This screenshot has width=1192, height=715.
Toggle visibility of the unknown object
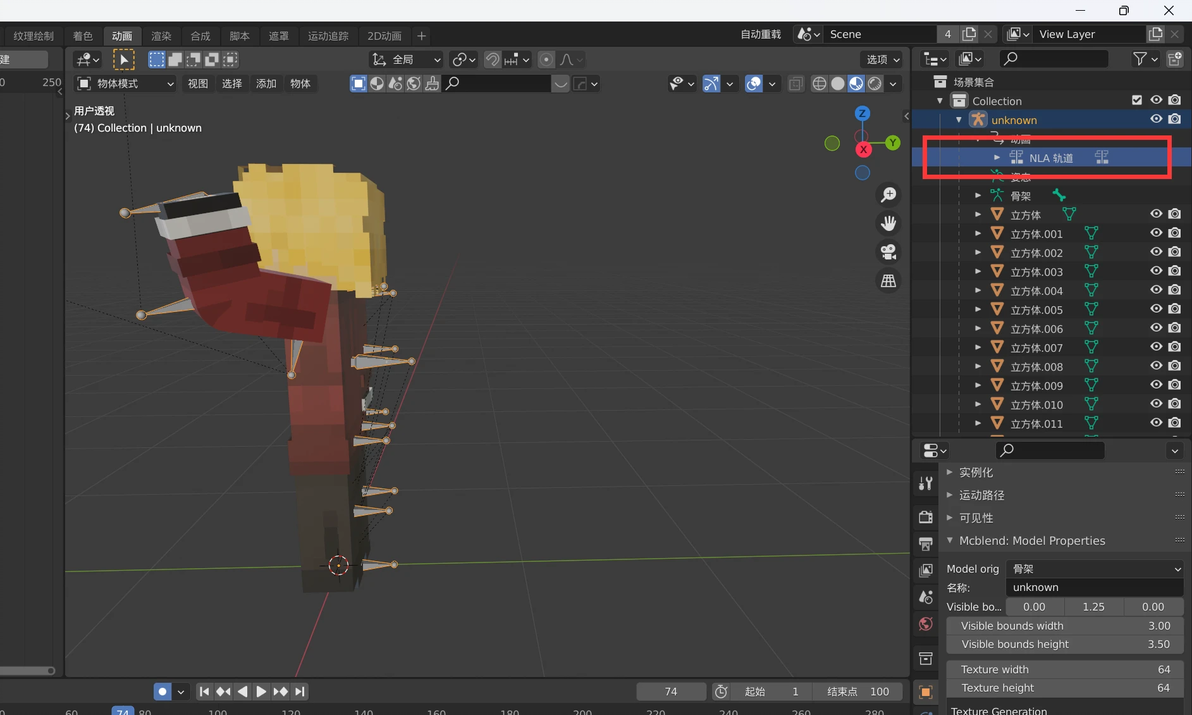[1156, 119]
